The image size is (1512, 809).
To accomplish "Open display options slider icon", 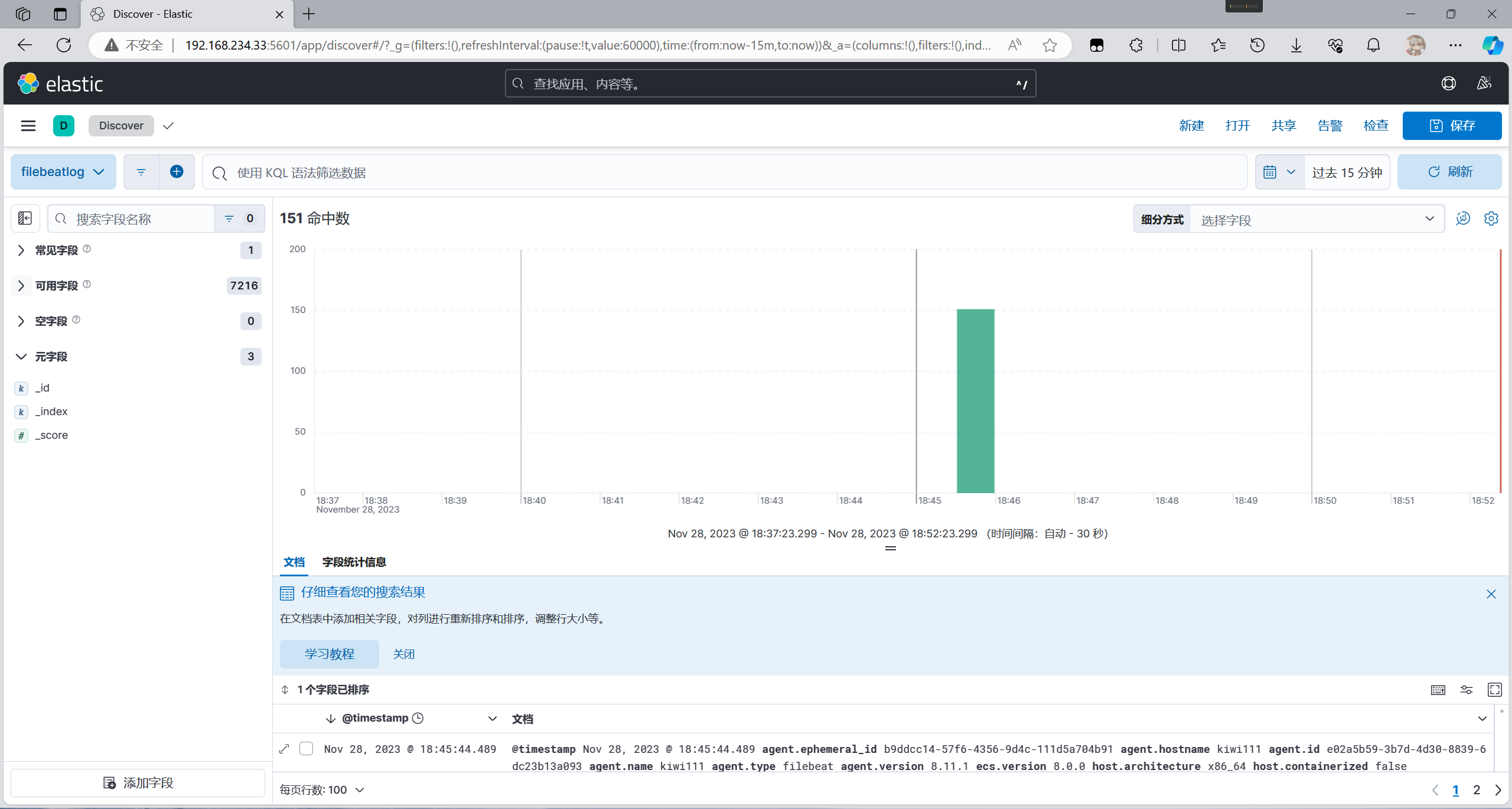I will coord(1466,690).
